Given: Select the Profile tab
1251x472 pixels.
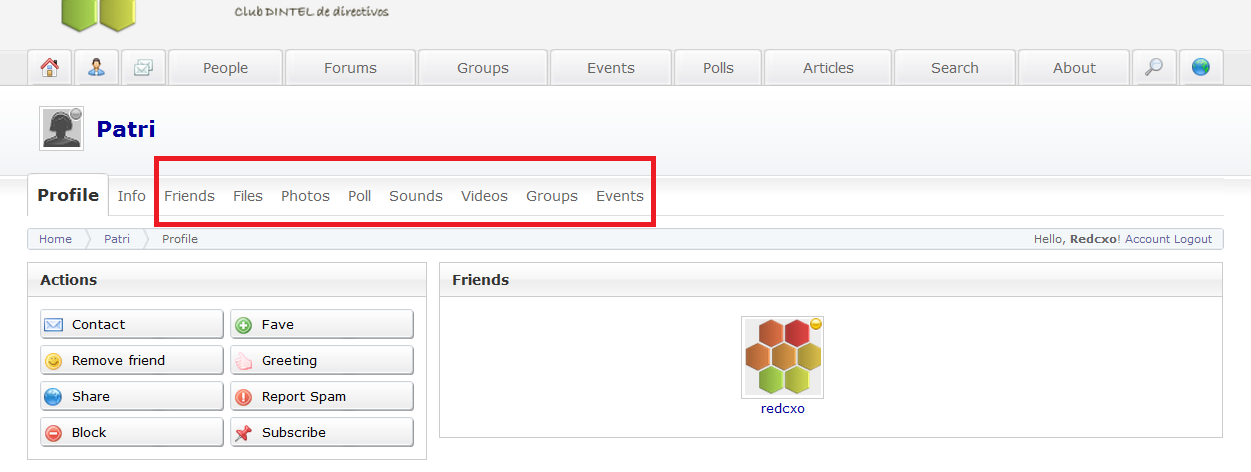Looking at the screenshot, I should point(68,195).
